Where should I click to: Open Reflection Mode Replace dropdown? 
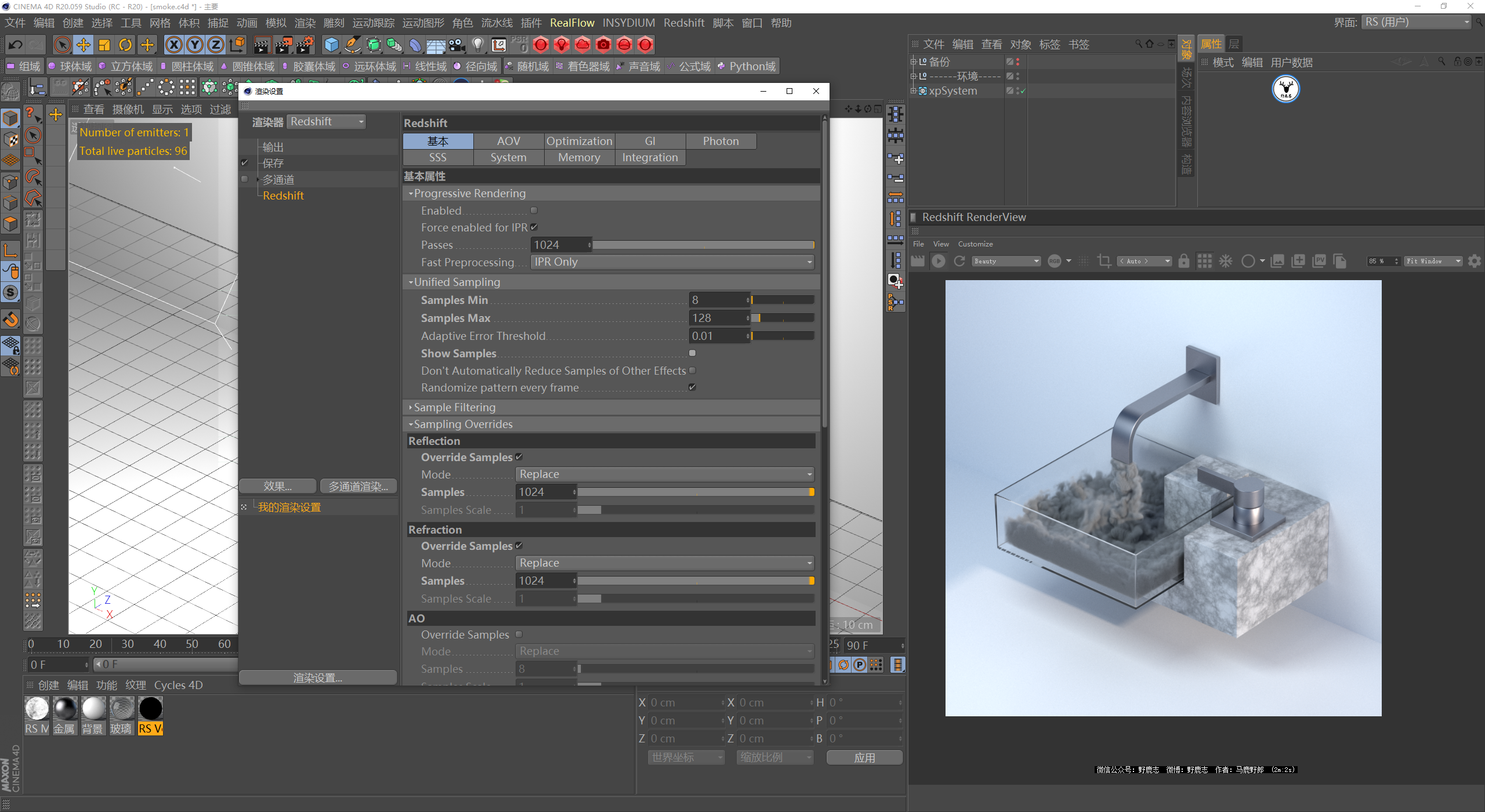(x=665, y=474)
